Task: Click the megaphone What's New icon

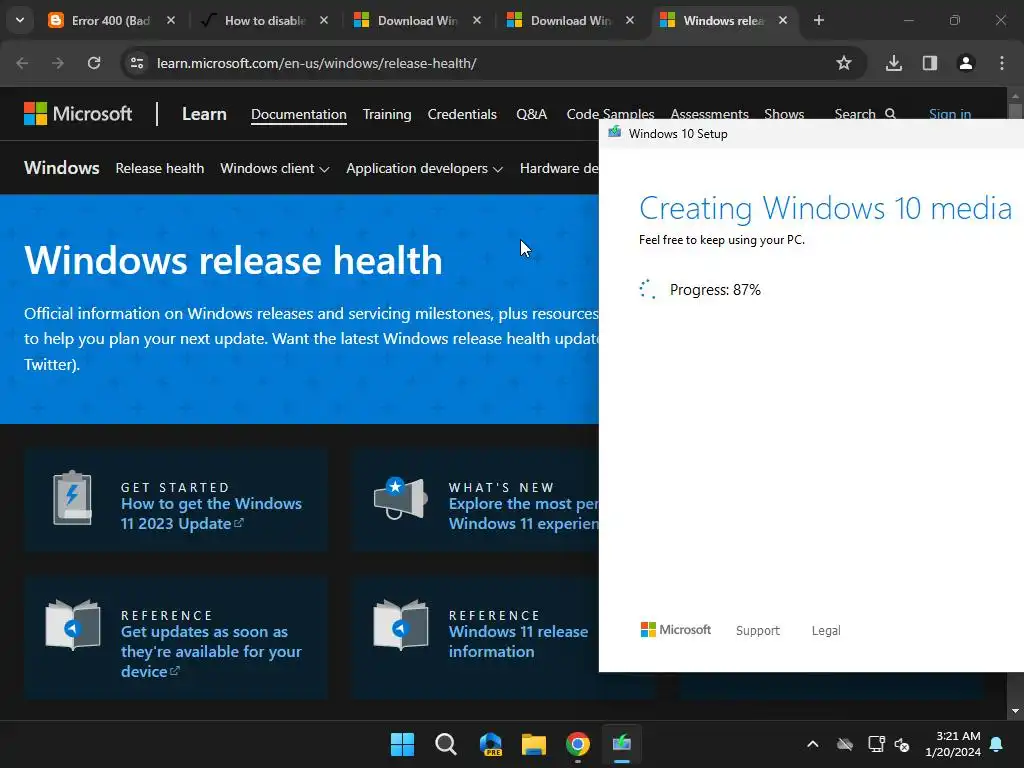Action: (400, 498)
